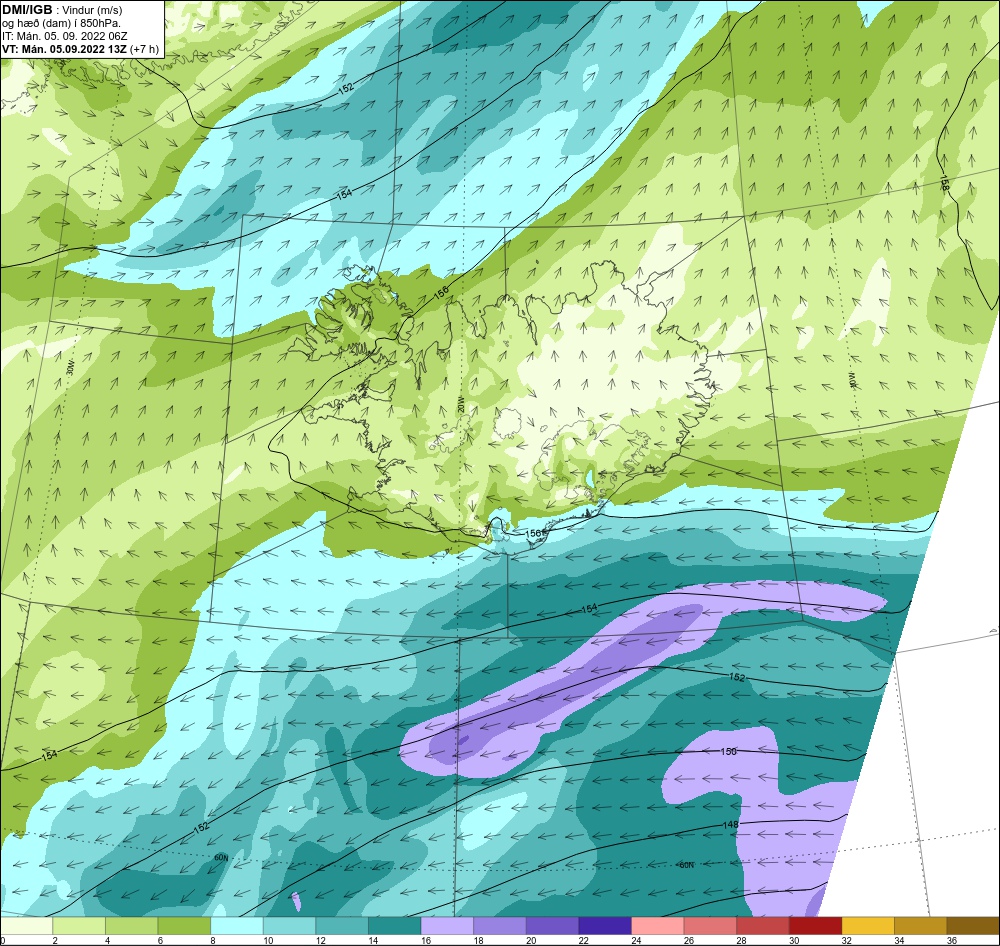This screenshot has width=1000, height=946.
Task: Select the 26–28 m/s salmon legend swatch
Action: (710, 926)
